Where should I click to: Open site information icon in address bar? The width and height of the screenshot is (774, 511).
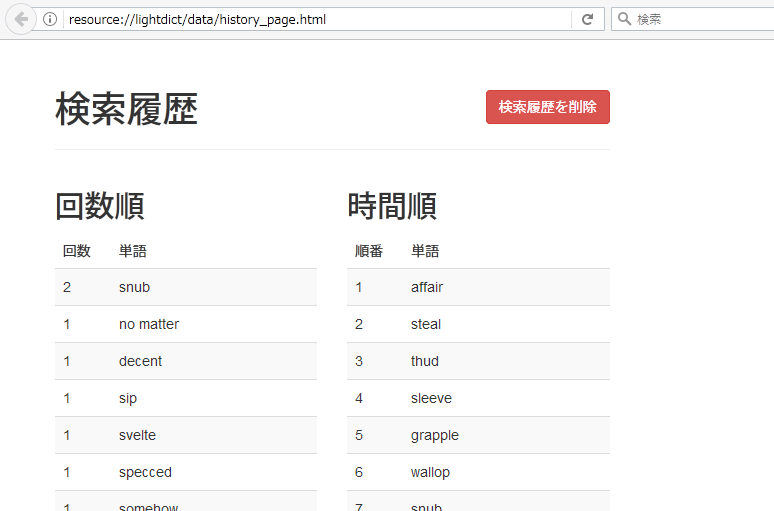coord(50,19)
